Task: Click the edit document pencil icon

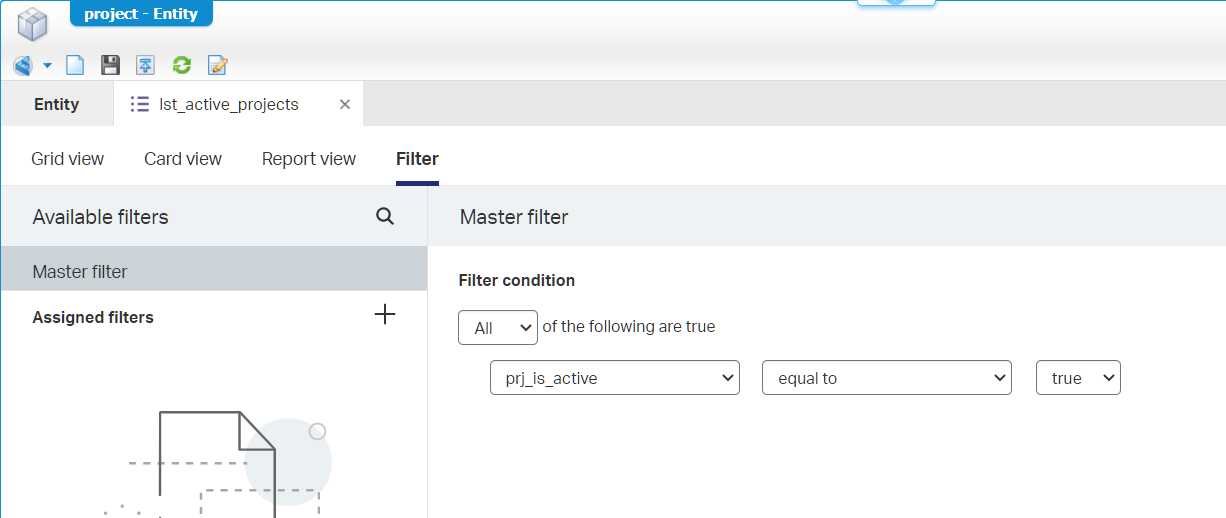Action: coord(217,66)
